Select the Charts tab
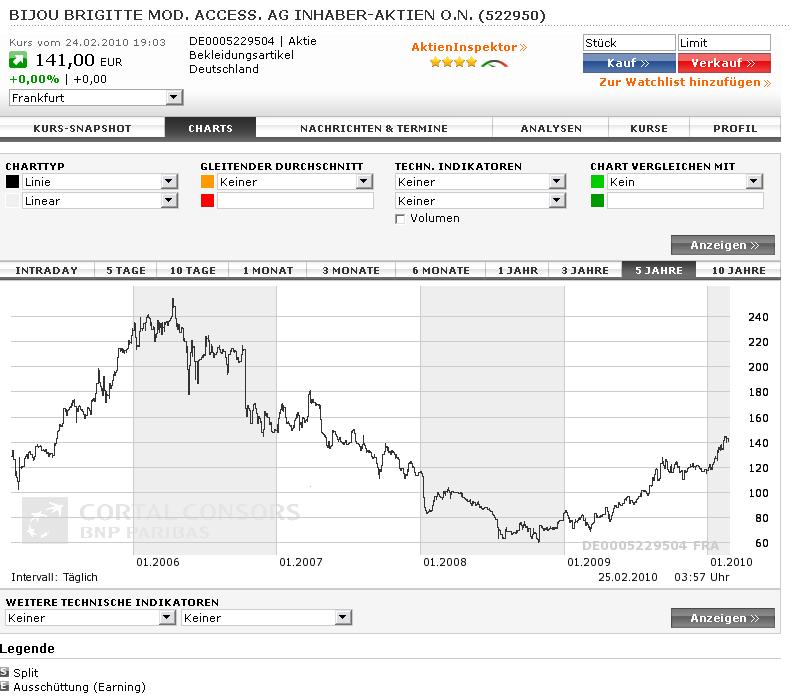The width and height of the screenshot is (791, 697). pos(210,128)
